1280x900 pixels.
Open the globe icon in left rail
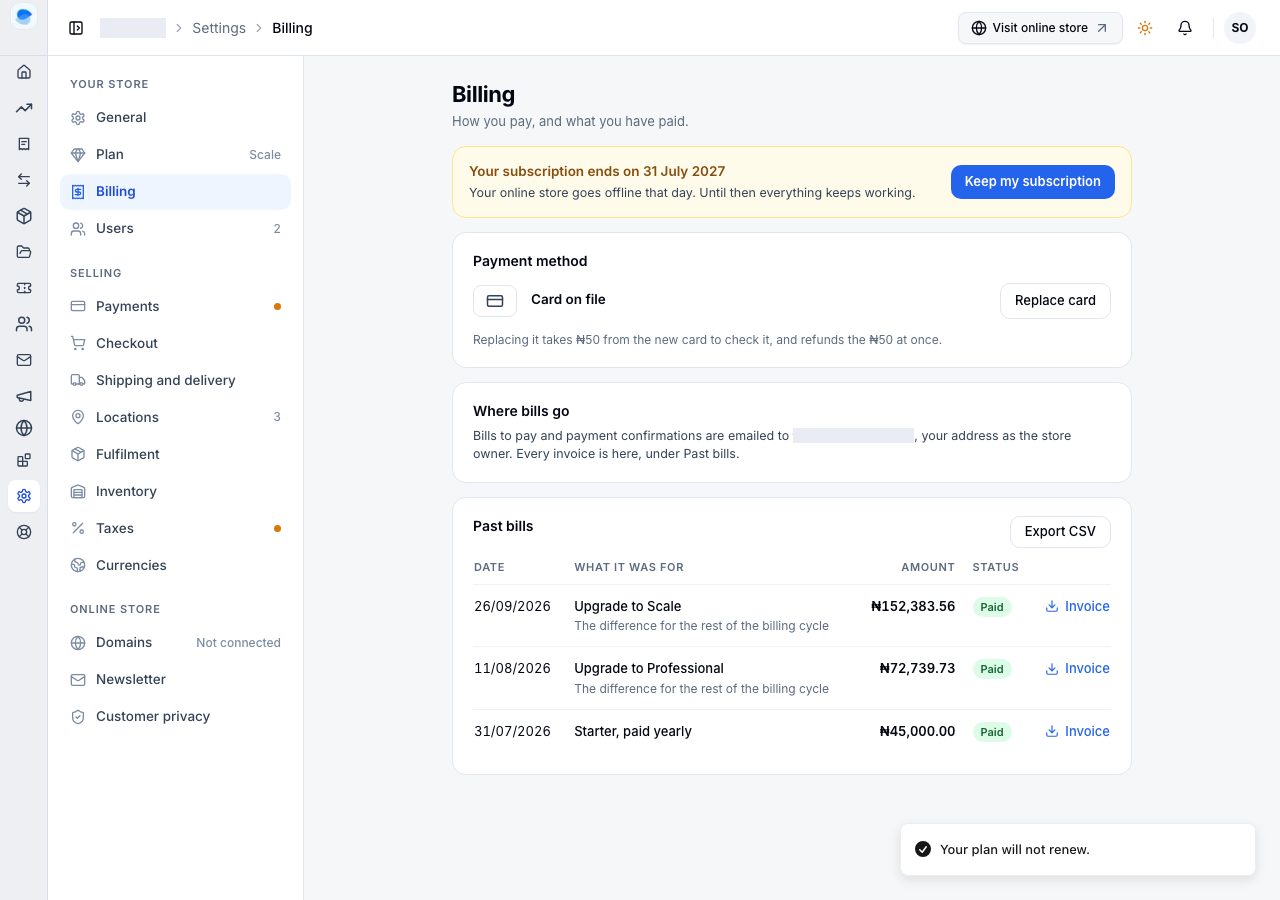pos(24,428)
